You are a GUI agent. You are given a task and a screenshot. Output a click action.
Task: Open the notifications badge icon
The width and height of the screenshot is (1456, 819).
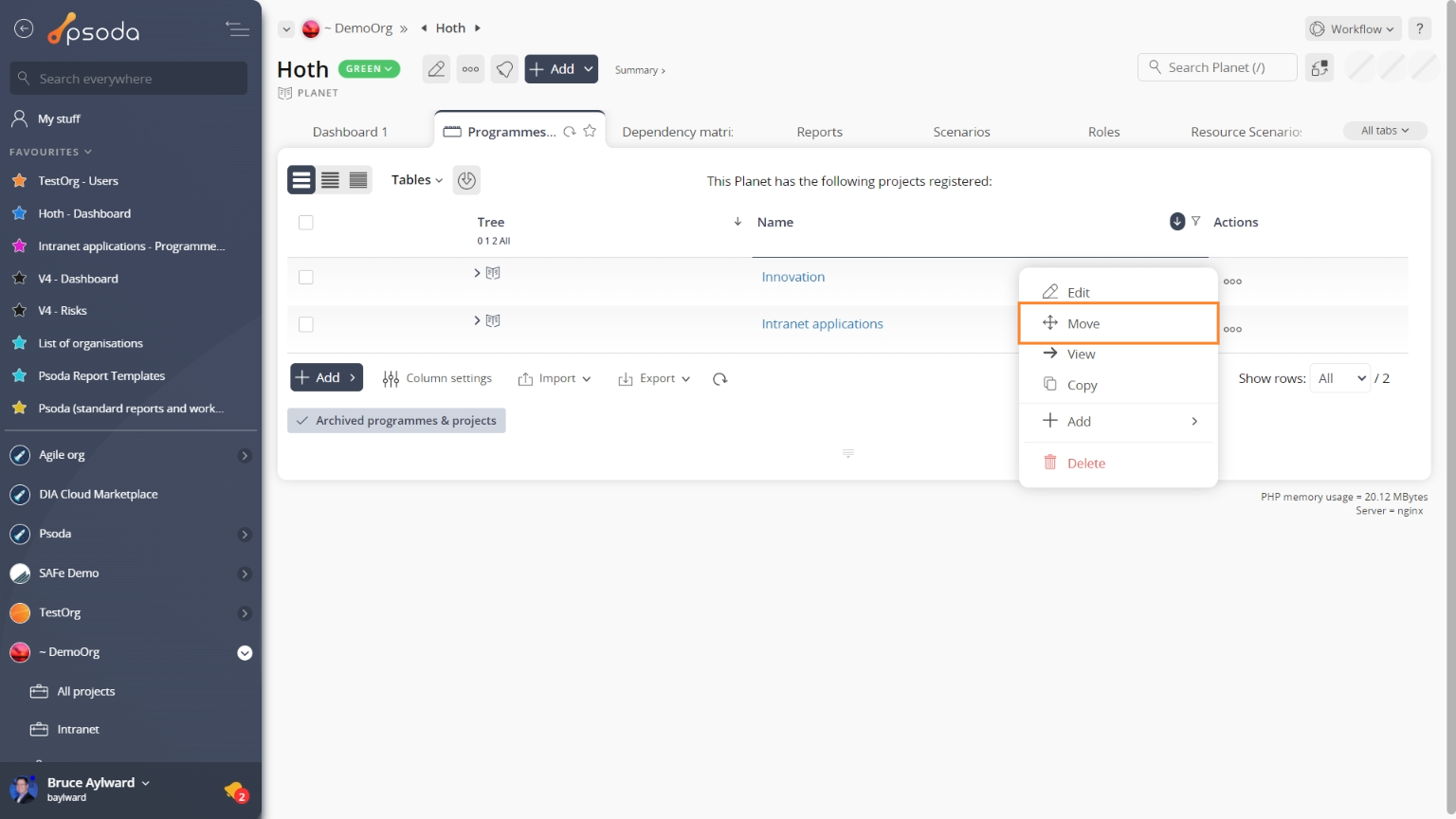tap(236, 792)
